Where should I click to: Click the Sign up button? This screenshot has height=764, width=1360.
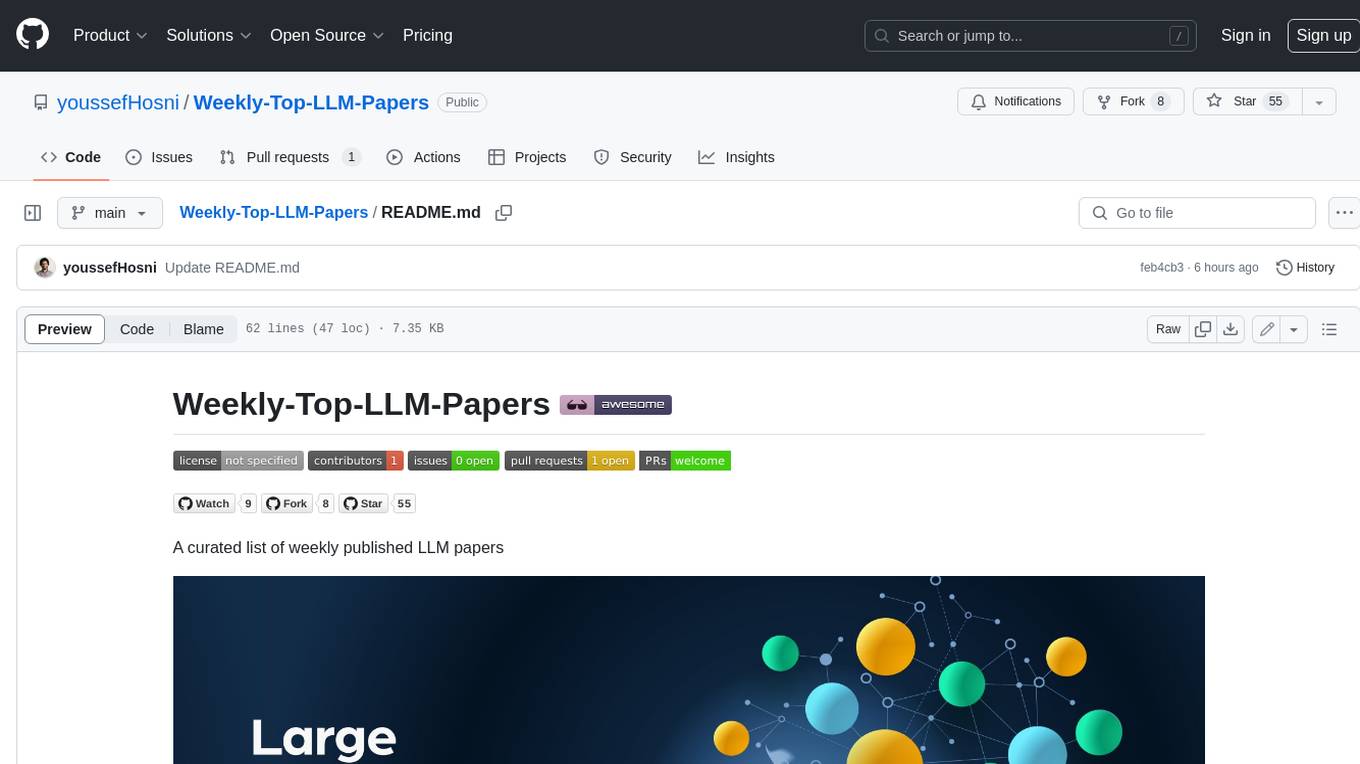coord(1323,35)
